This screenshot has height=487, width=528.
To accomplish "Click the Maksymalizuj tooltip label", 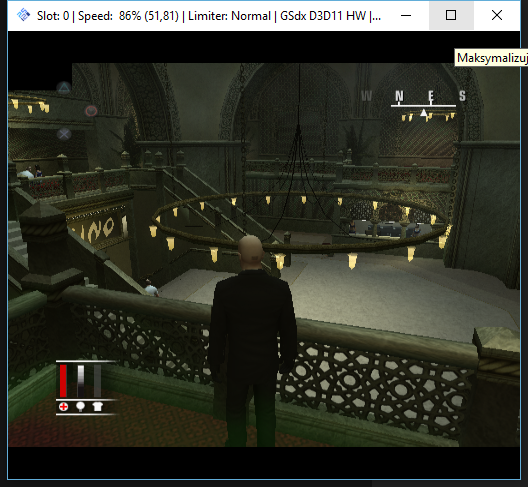I will click(x=491, y=58).
